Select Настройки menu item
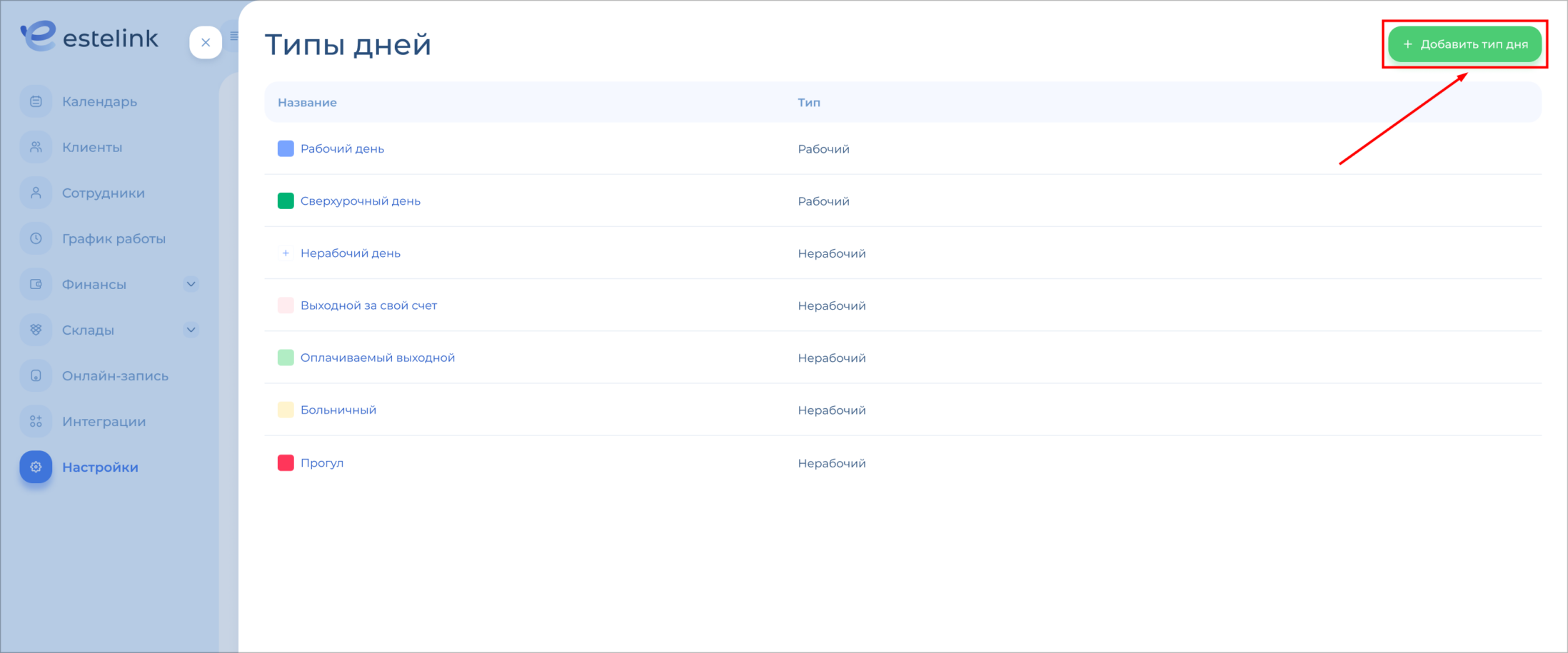This screenshot has width=1568, height=653. pyautogui.click(x=100, y=467)
